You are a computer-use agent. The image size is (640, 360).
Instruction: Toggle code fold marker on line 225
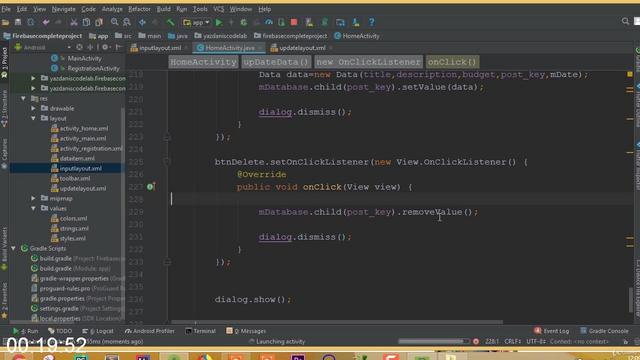167,162
